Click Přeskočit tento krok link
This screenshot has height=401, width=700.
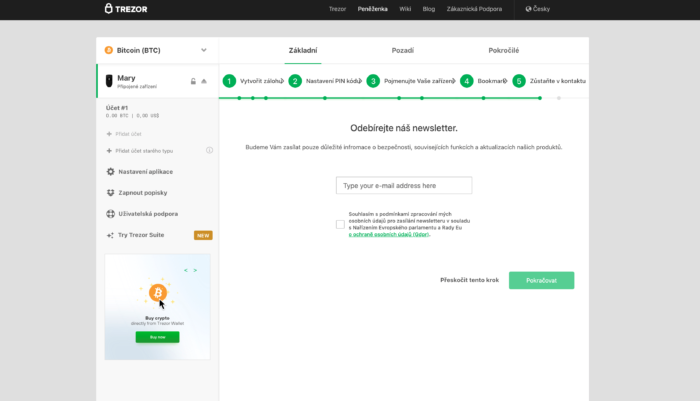tap(469, 280)
